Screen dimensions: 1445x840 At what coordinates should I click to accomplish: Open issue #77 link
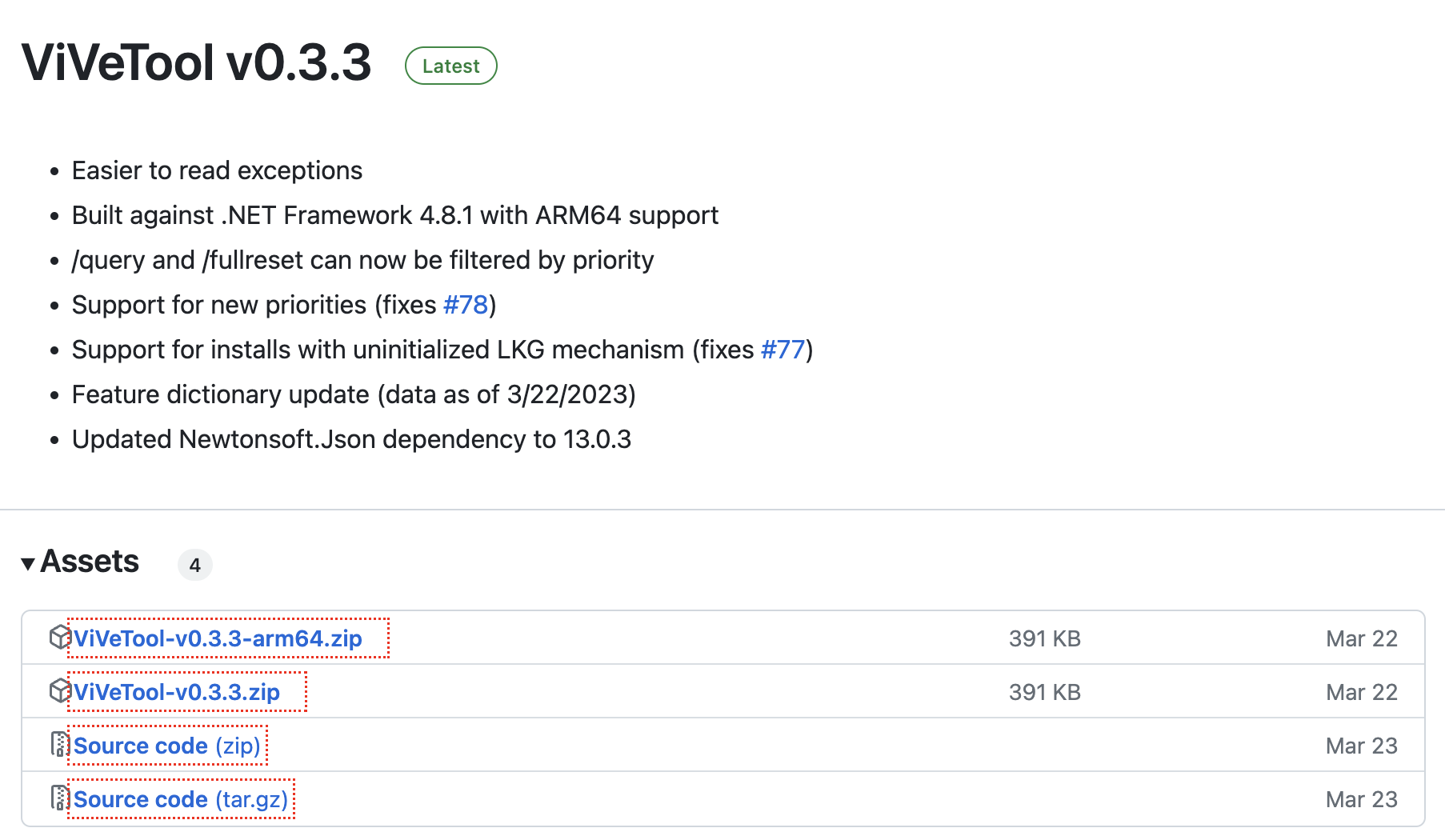coord(783,350)
